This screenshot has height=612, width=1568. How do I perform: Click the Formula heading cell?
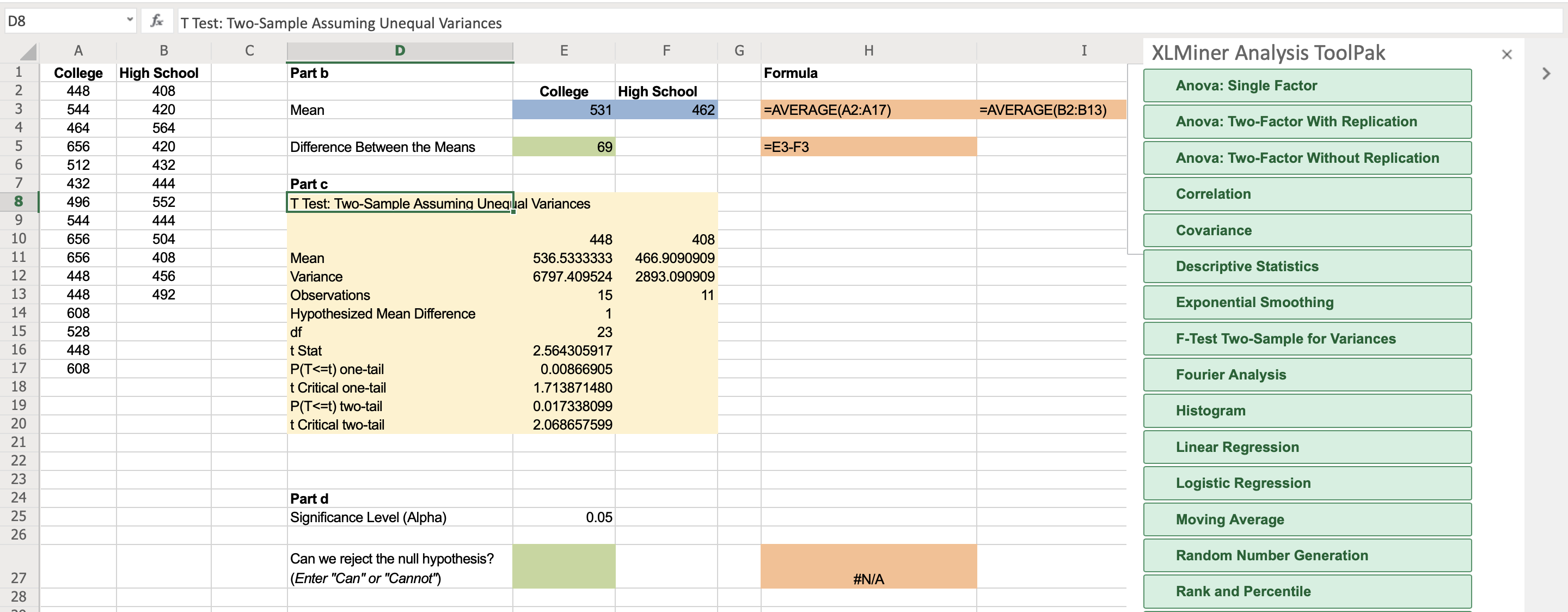point(868,73)
